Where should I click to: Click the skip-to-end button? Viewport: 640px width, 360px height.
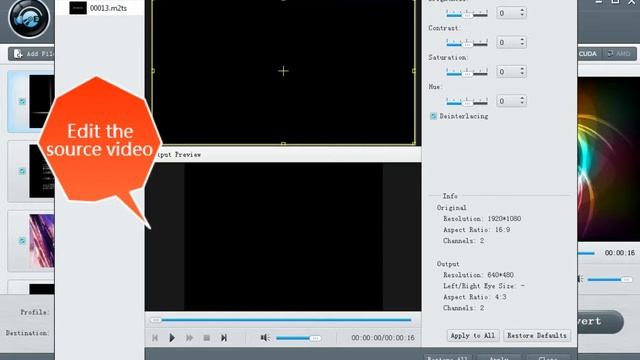click(x=224, y=338)
